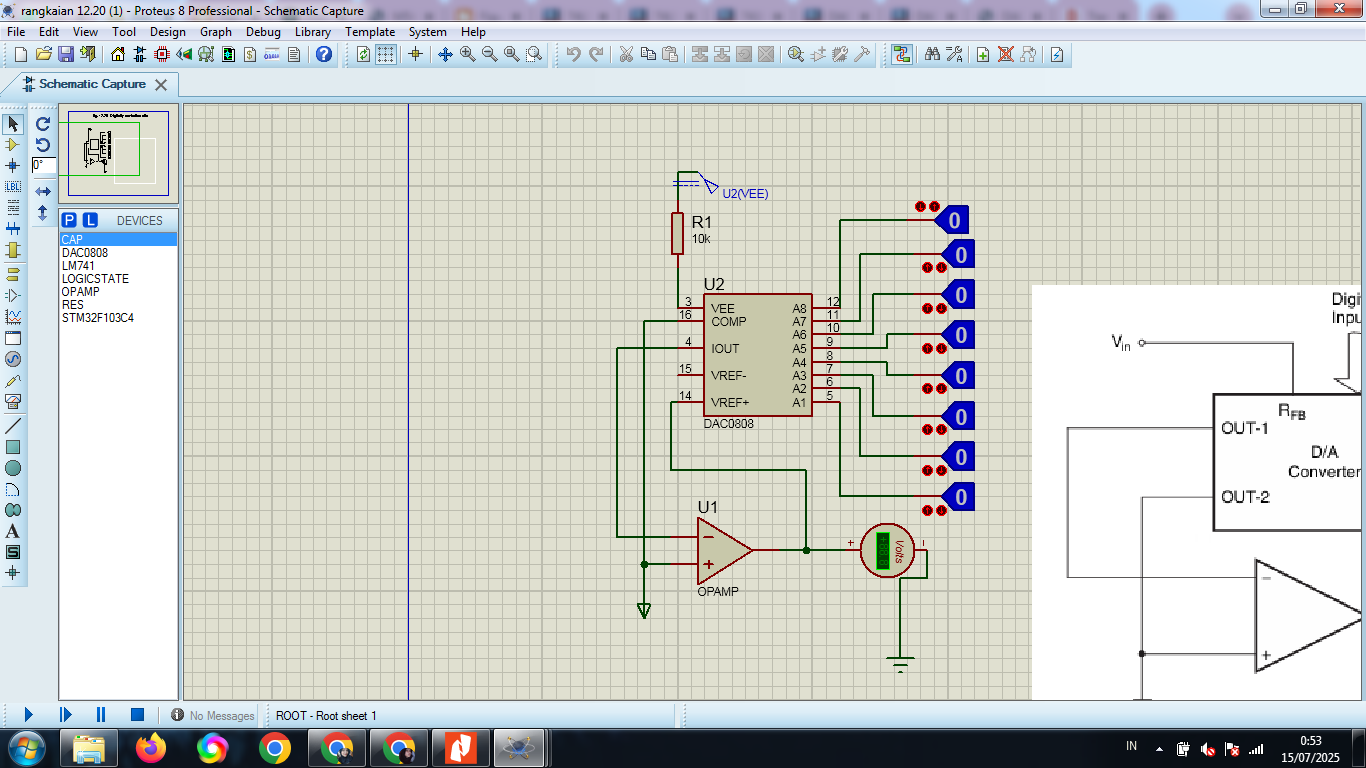
Task: Zoom in with the magnifier plus icon
Action: pyautogui.click(x=467, y=54)
